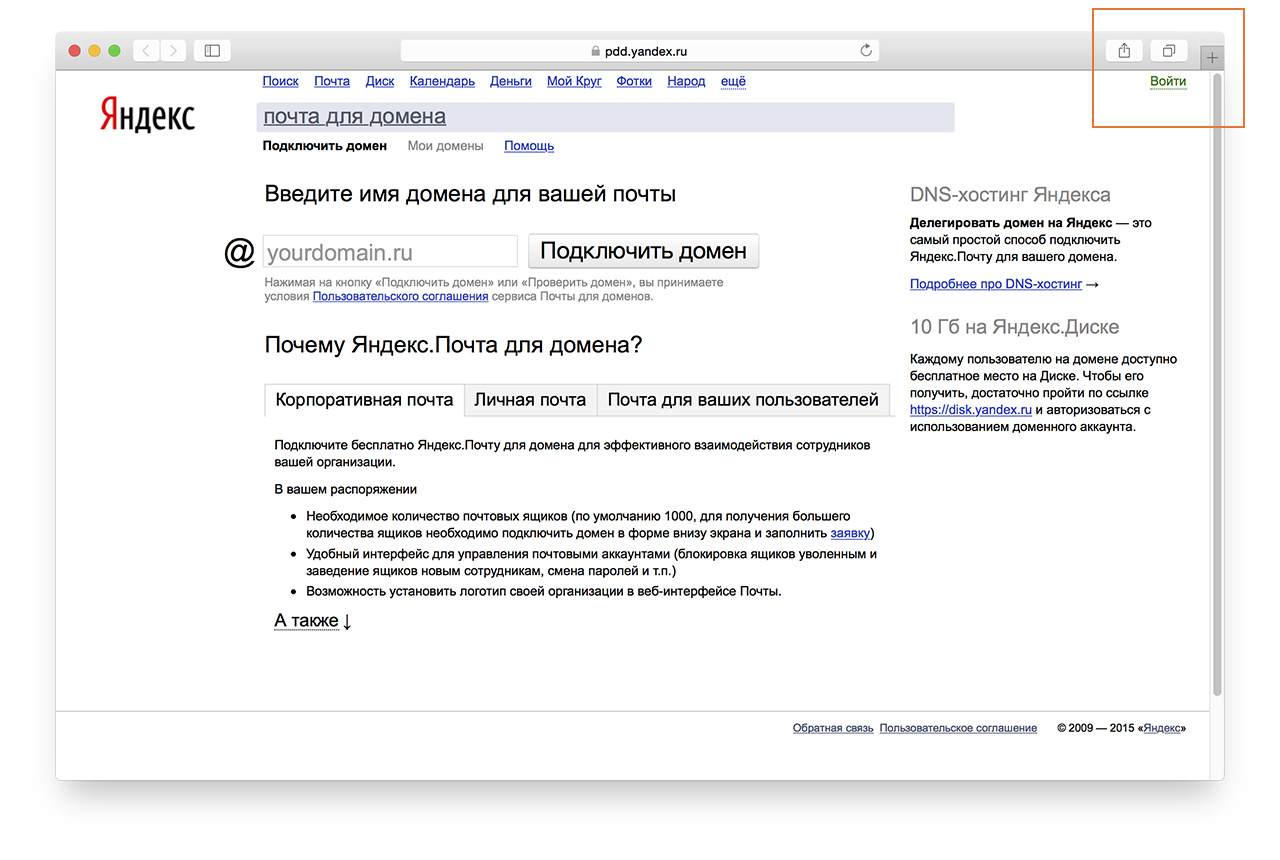
Task: Click Пользовательское соглашение footer link
Action: 958,728
